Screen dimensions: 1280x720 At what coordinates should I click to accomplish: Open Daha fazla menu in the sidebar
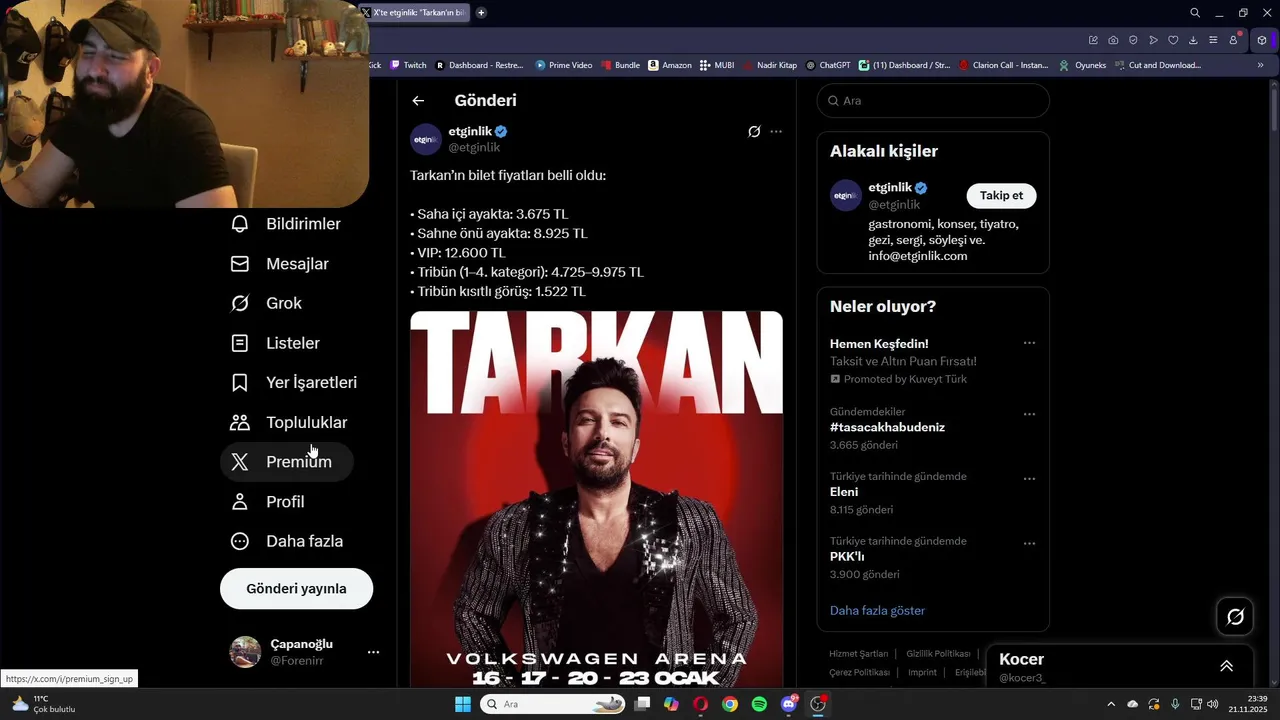coord(286,541)
